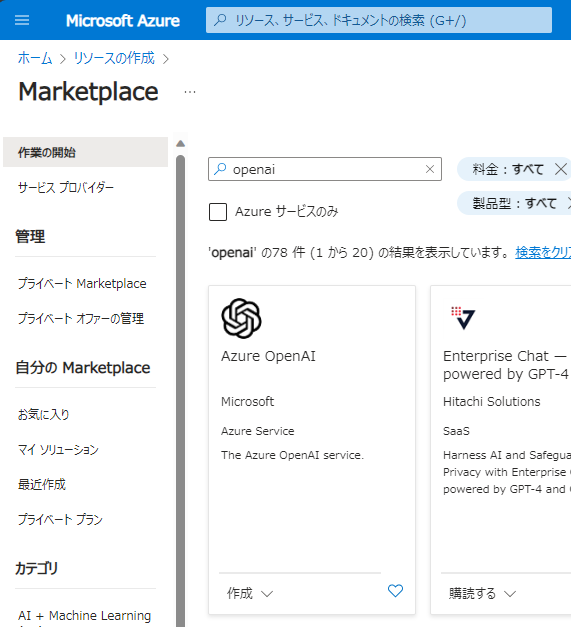The height and width of the screenshot is (627, 571).
Task: Click the scroll-up arrow of sidebar
Action: [x=181, y=144]
